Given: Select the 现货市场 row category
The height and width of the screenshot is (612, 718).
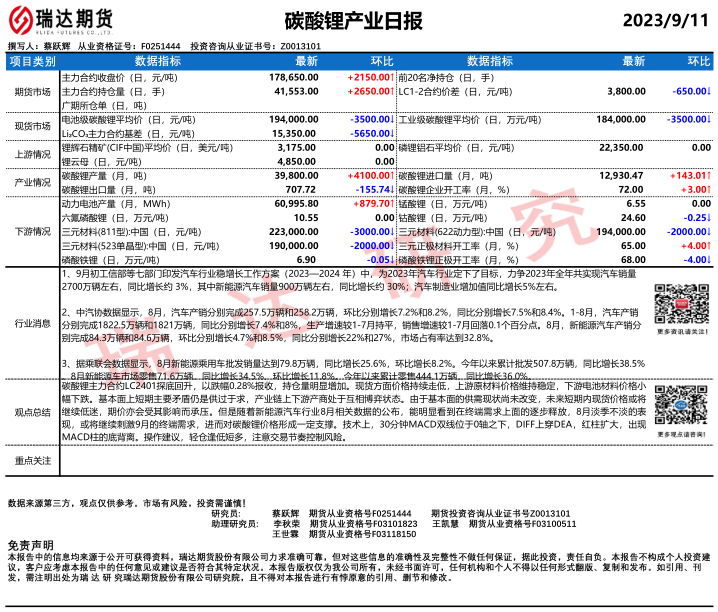Looking at the screenshot, I should tap(32, 126).
